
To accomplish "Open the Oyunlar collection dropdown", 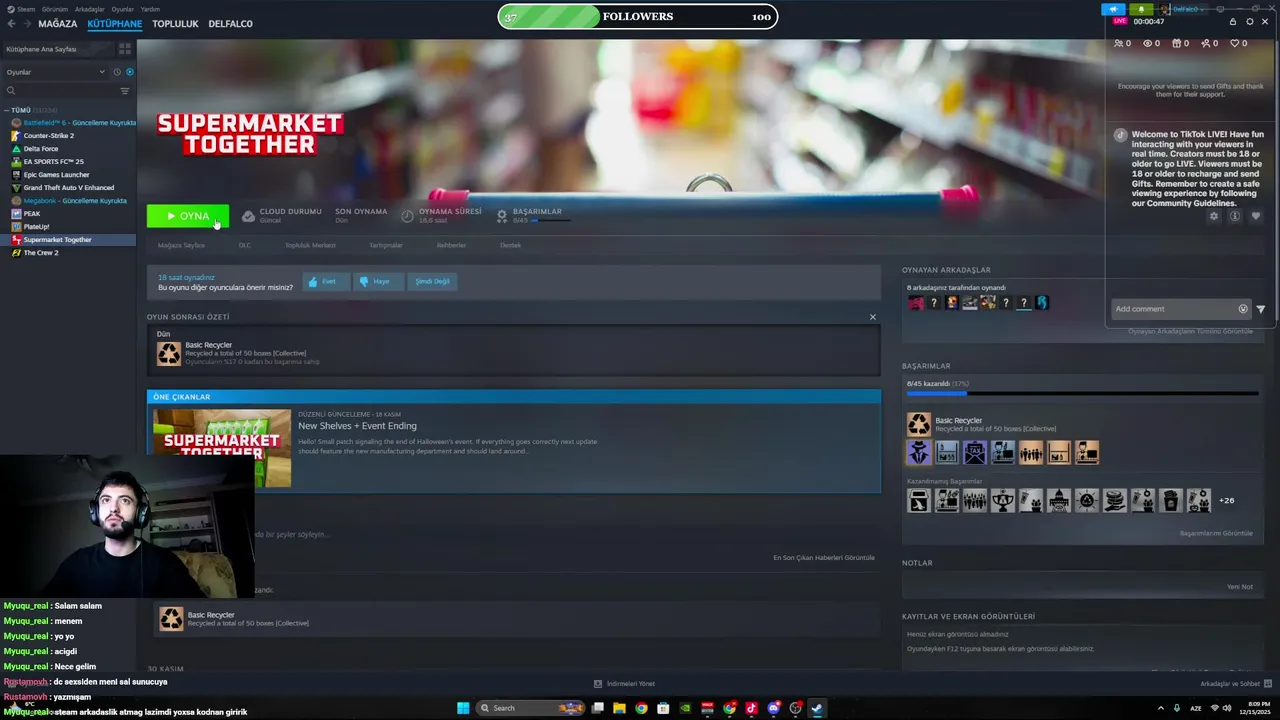I will (x=55, y=72).
